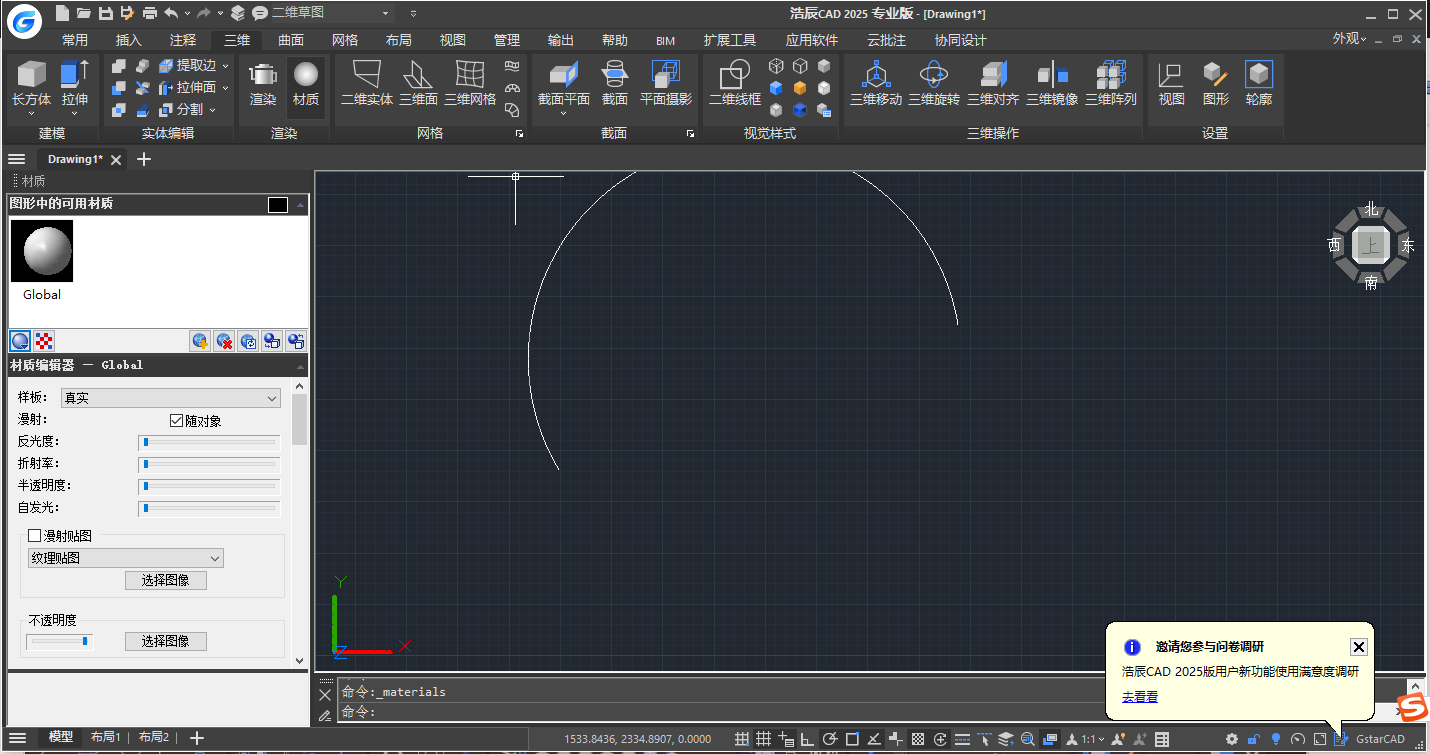
Task: Choose the 二维线框 visual style
Action: pos(735,76)
